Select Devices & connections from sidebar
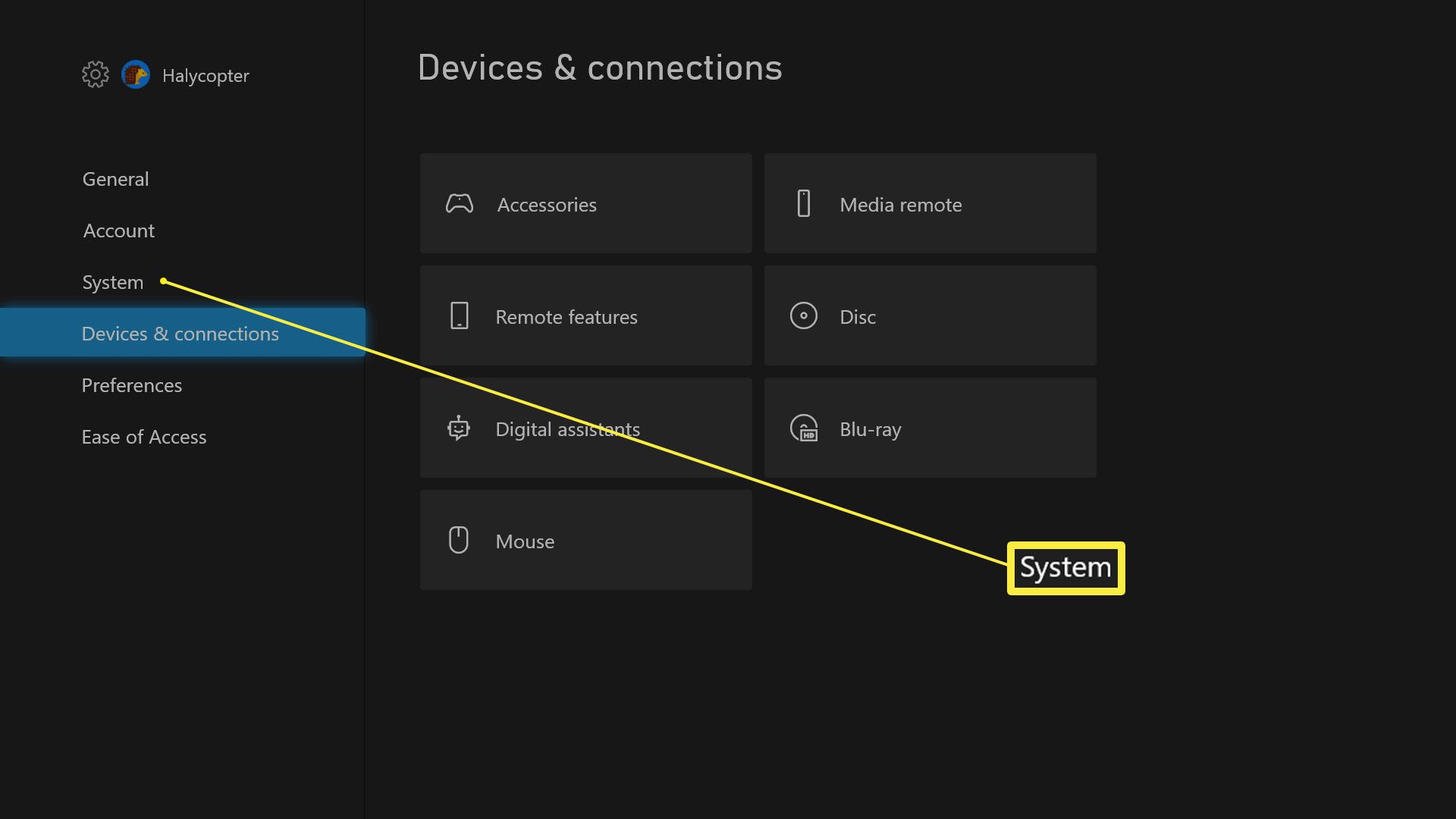 click(180, 332)
